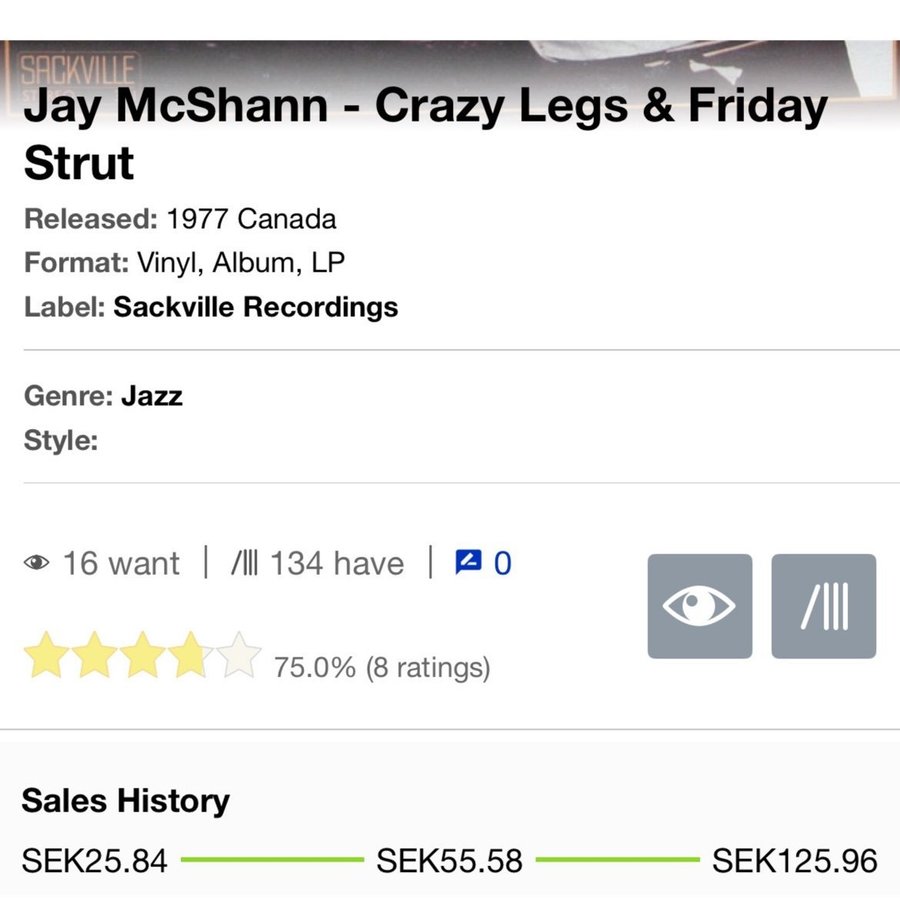Open the blue comment edit icon
This screenshot has width=900, height=900.
[x=468, y=562]
